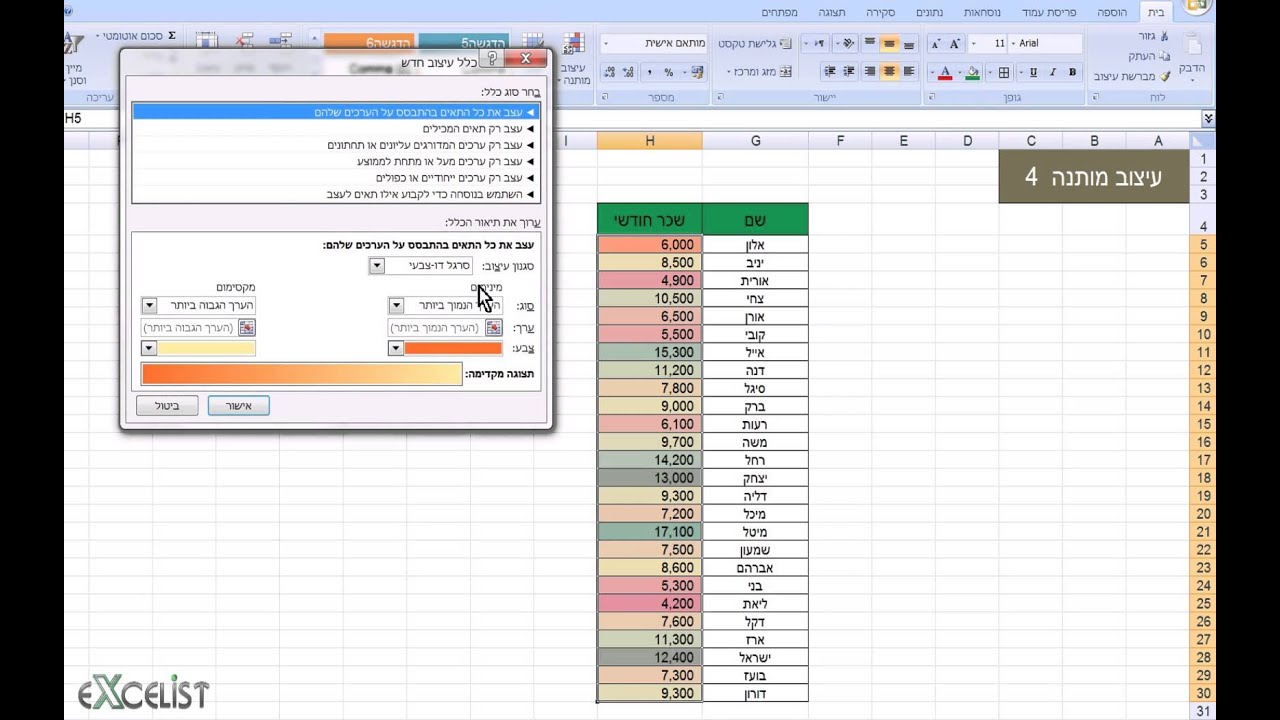Viewport: 1280px width, 720px height.
Task: Click the dialog Help question mark
Action: tap(493, 60)
